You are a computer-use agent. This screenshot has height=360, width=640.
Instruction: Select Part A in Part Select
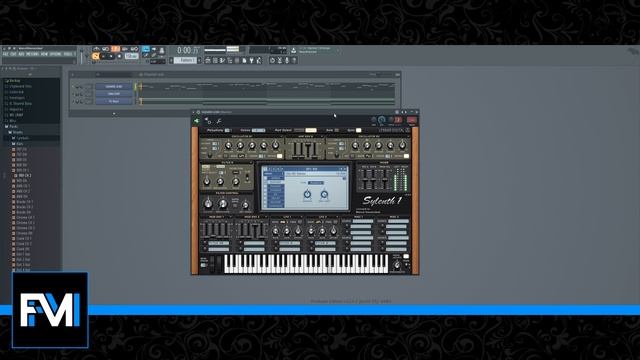click(300, 130)
